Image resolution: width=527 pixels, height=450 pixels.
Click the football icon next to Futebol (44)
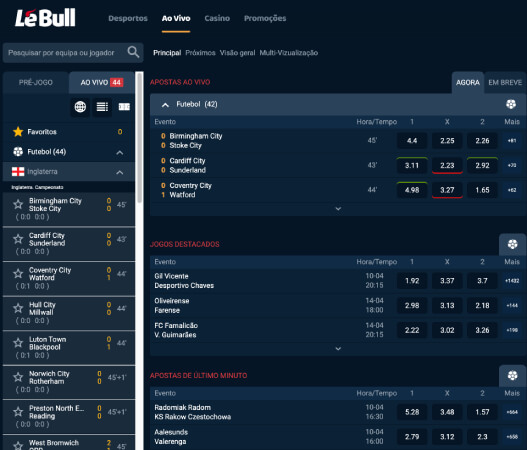[x=18, y=152]
